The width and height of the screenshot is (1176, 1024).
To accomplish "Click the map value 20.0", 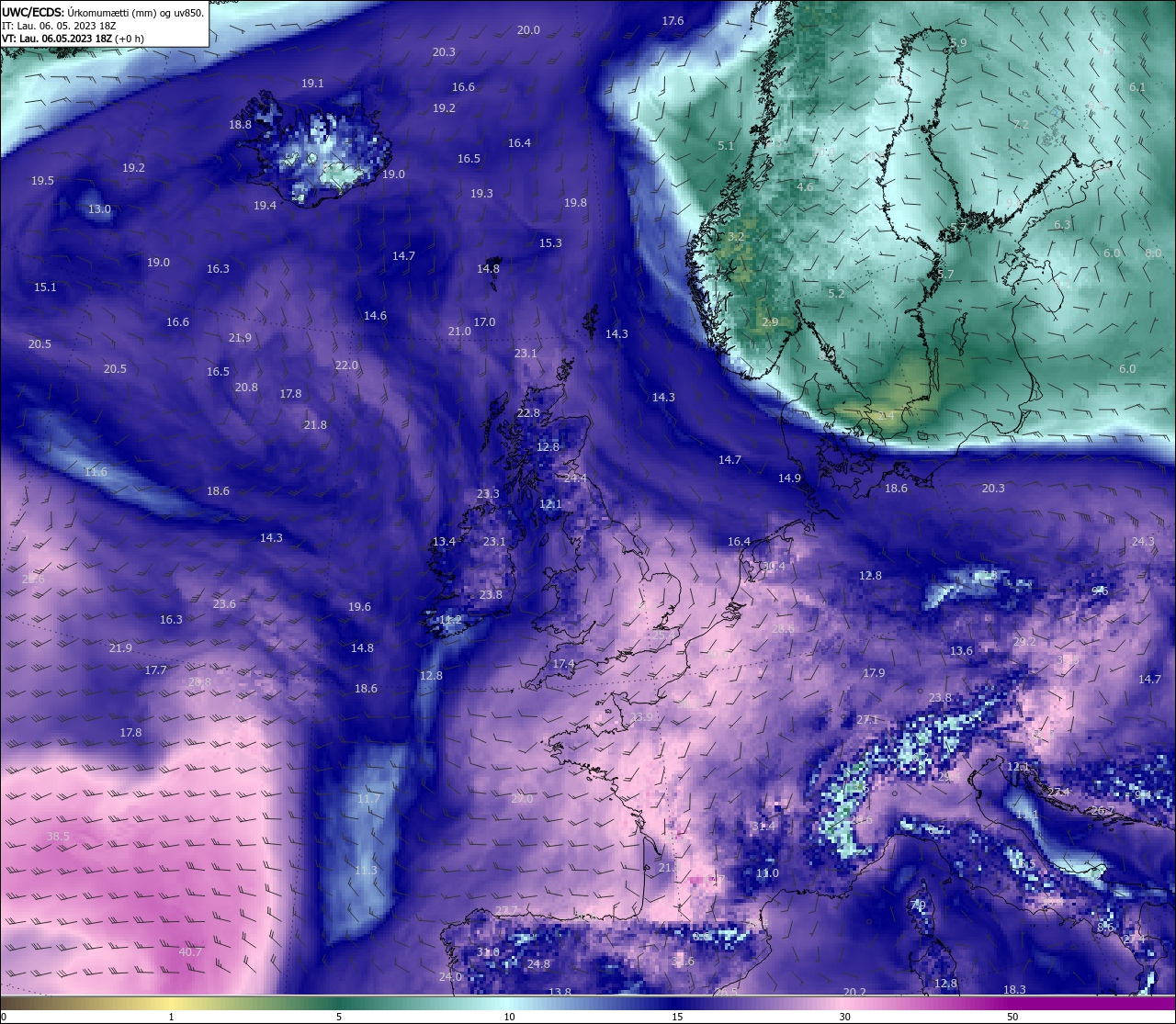I will 528,30.
